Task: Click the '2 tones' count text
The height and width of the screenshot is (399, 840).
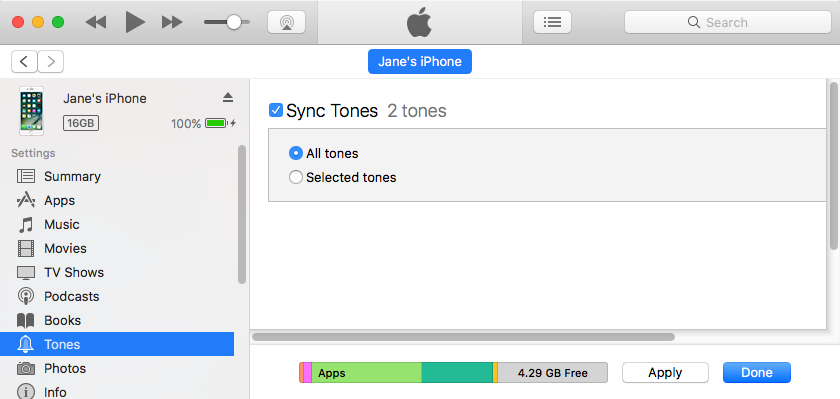Action: pos(417,111)
